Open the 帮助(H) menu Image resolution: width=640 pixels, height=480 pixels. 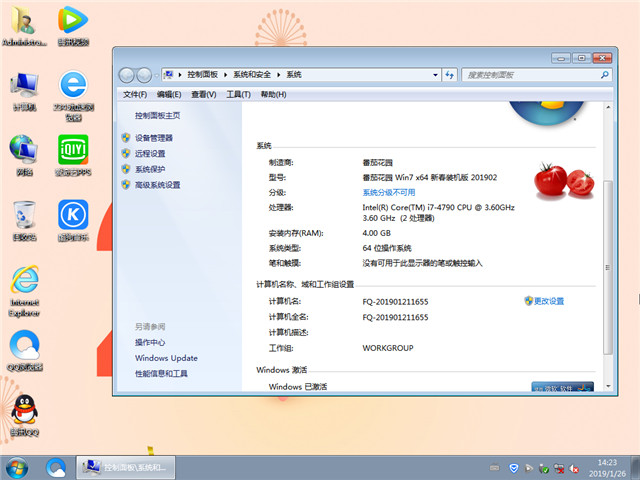tap(273, 94)
